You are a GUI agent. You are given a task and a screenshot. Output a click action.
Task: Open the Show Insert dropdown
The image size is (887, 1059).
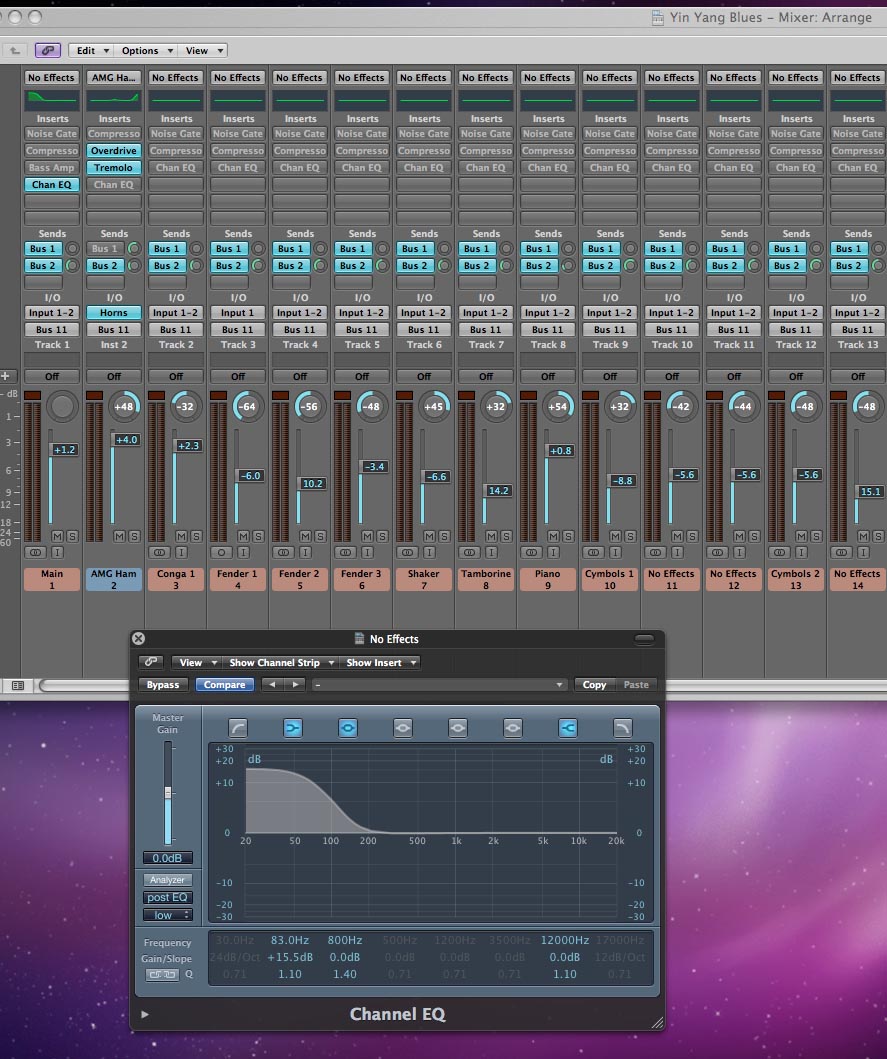(x=380, y=662)
